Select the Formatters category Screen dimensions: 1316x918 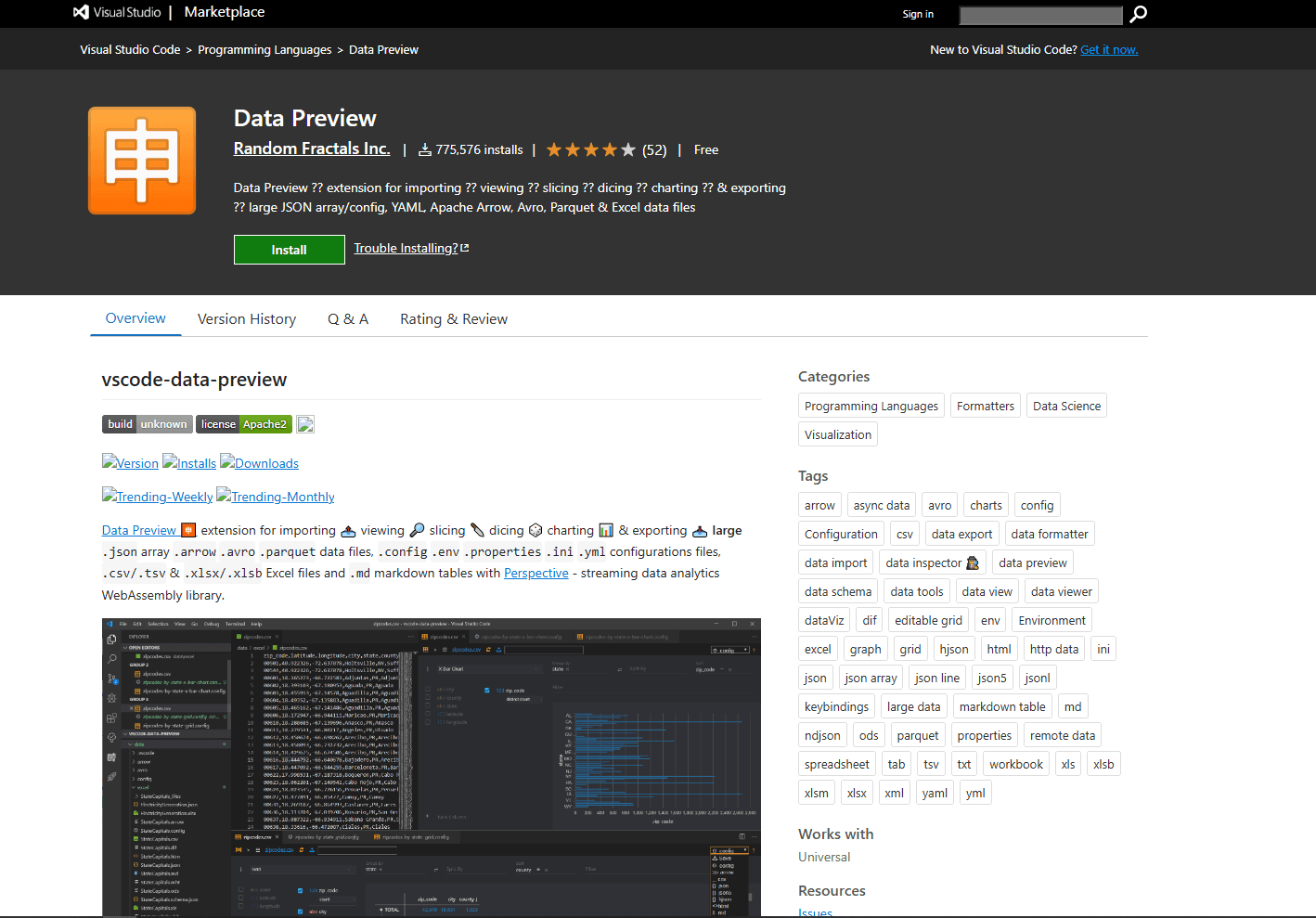tap(986, 406)
